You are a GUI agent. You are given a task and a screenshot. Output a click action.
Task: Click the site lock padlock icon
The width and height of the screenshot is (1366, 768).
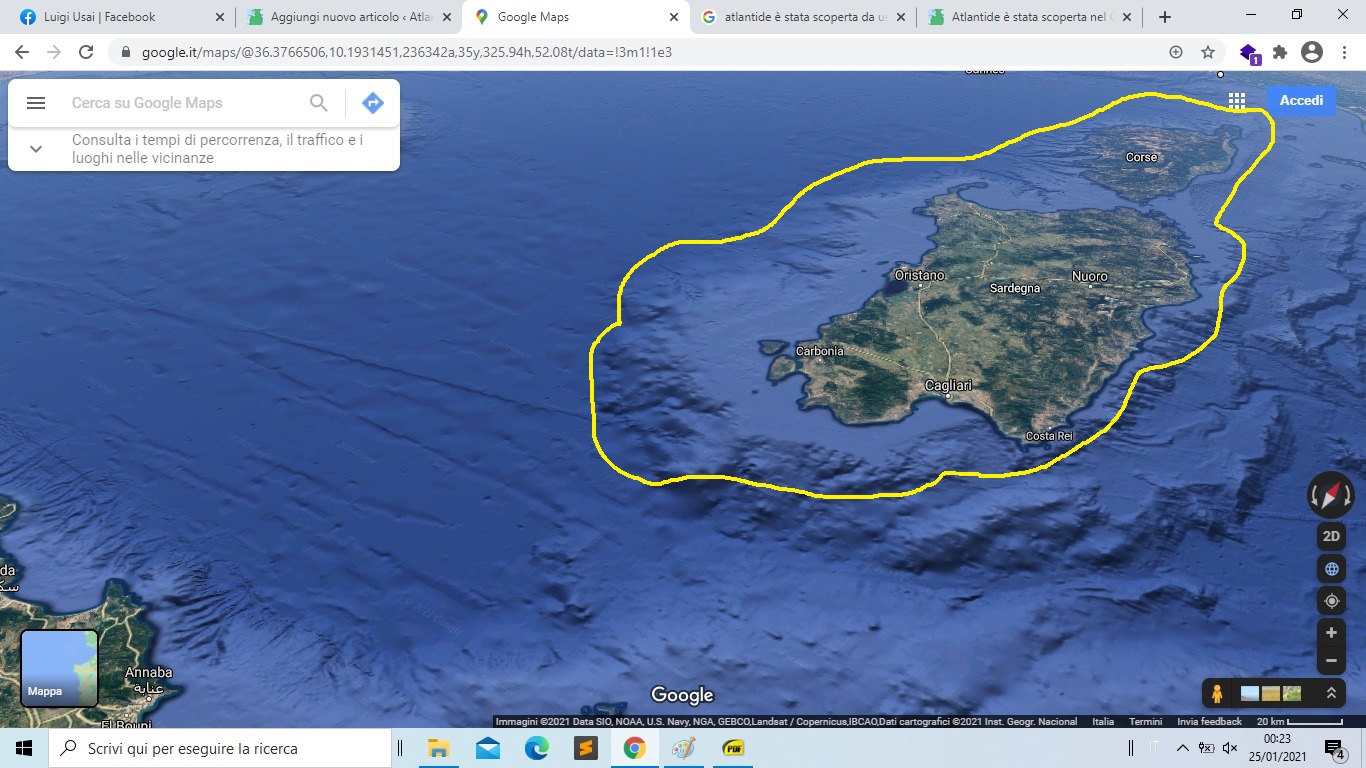pyautogui.click(x=126, y=52)
